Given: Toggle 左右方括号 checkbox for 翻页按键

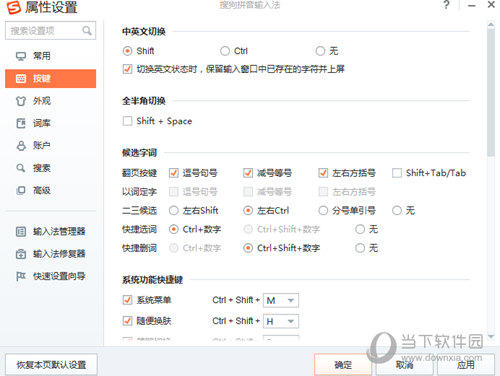Looking at the screenshot, I should 323,173.
